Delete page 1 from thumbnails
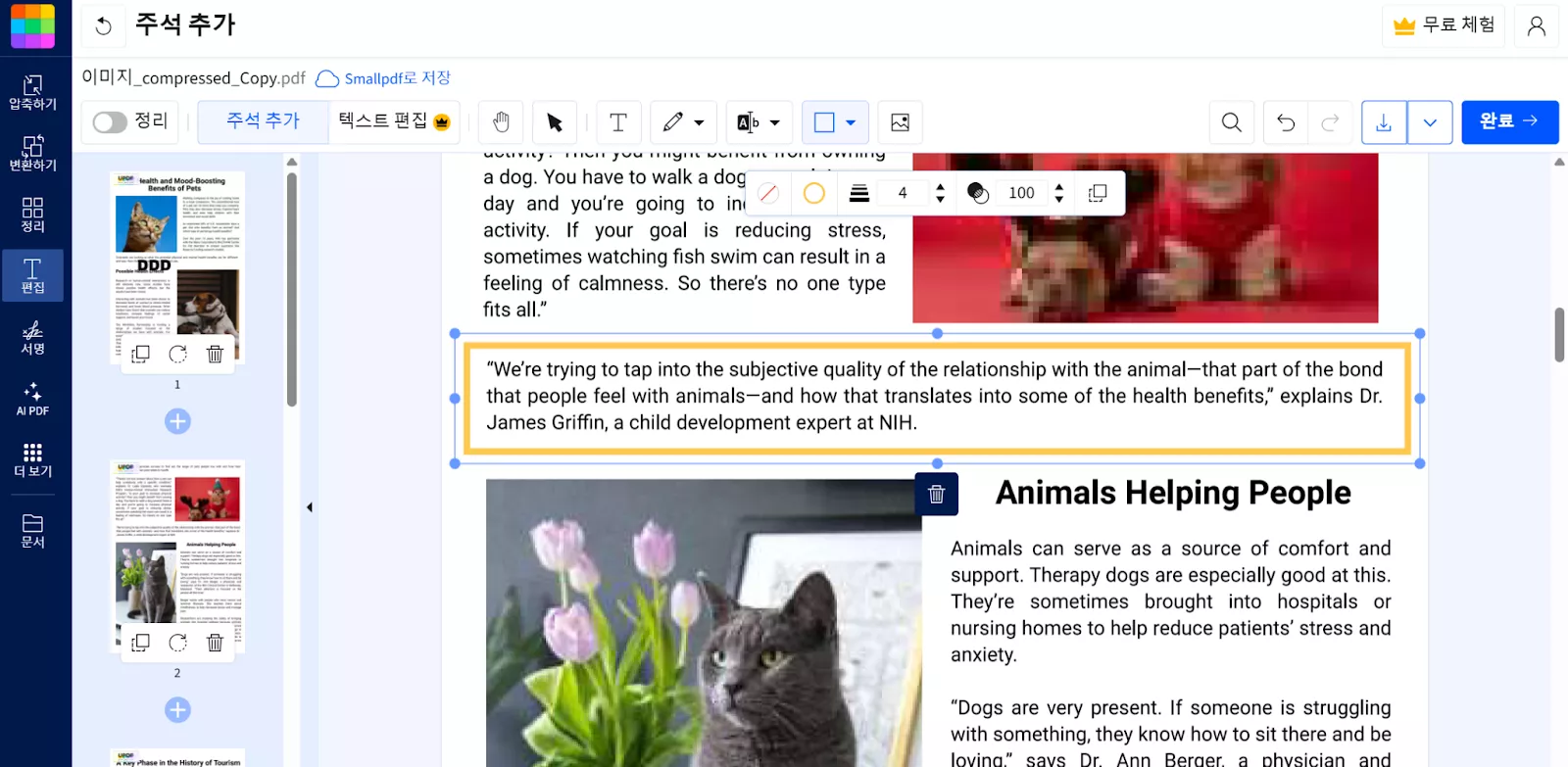The width and height of the screenshot is (1568, 767). click(x=215, y=355)
